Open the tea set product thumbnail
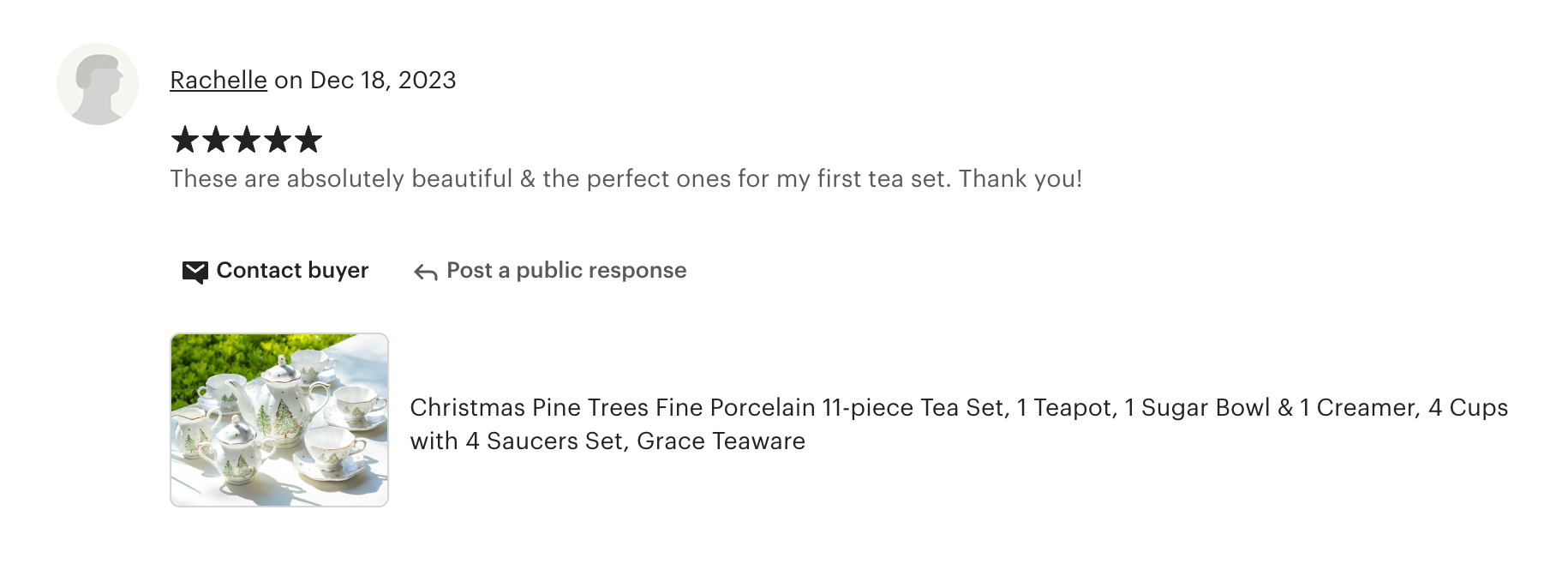The width and height of the screenshot is (1568, 576). point(279,420)
